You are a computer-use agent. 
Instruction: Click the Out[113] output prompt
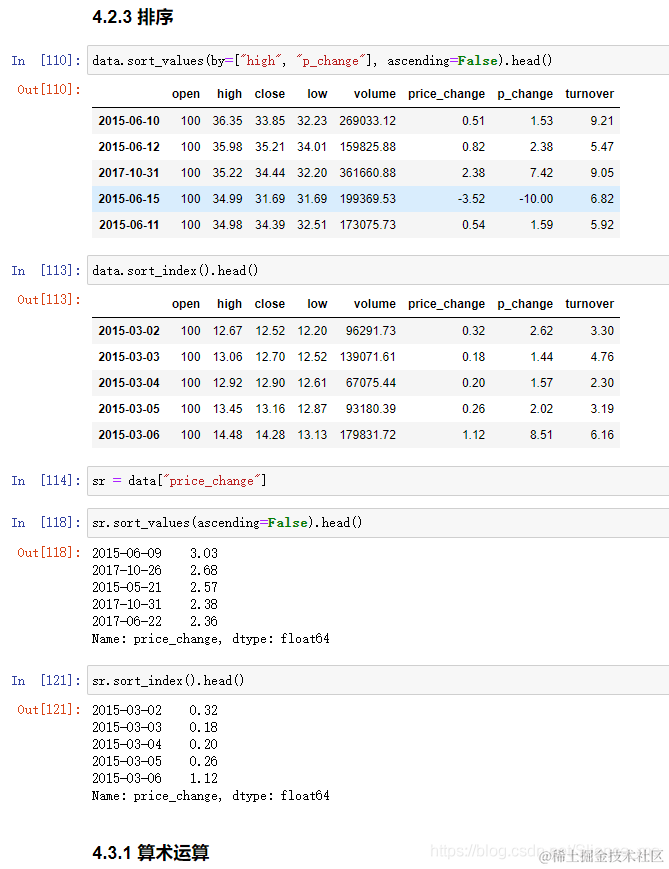tap(49, 299)
